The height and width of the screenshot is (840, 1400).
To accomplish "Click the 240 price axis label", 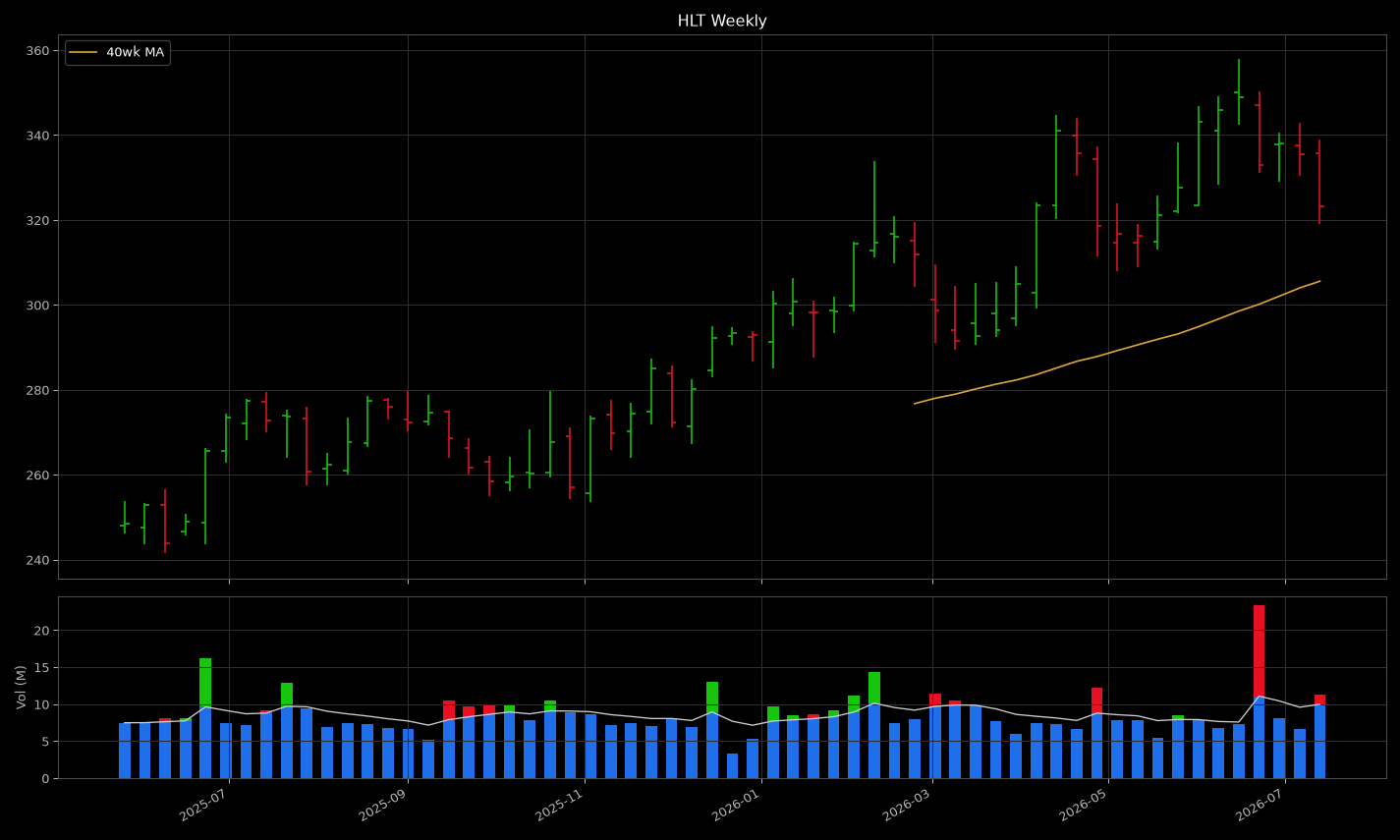I will 37,561.
